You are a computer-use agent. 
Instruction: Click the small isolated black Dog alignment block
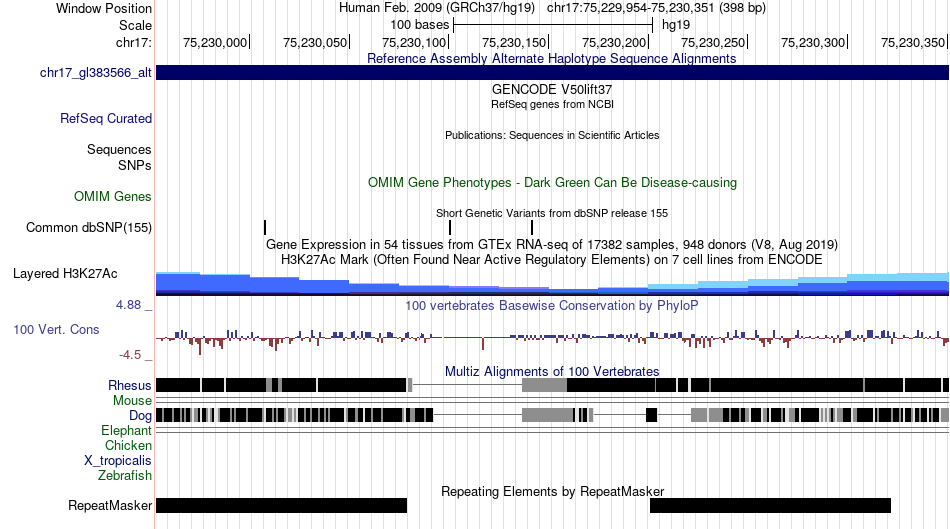coord(651,415)
